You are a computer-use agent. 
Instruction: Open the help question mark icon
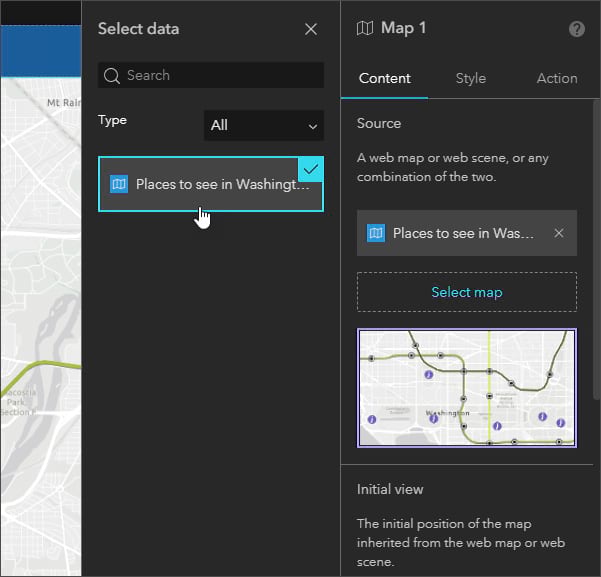coord(577,29)
